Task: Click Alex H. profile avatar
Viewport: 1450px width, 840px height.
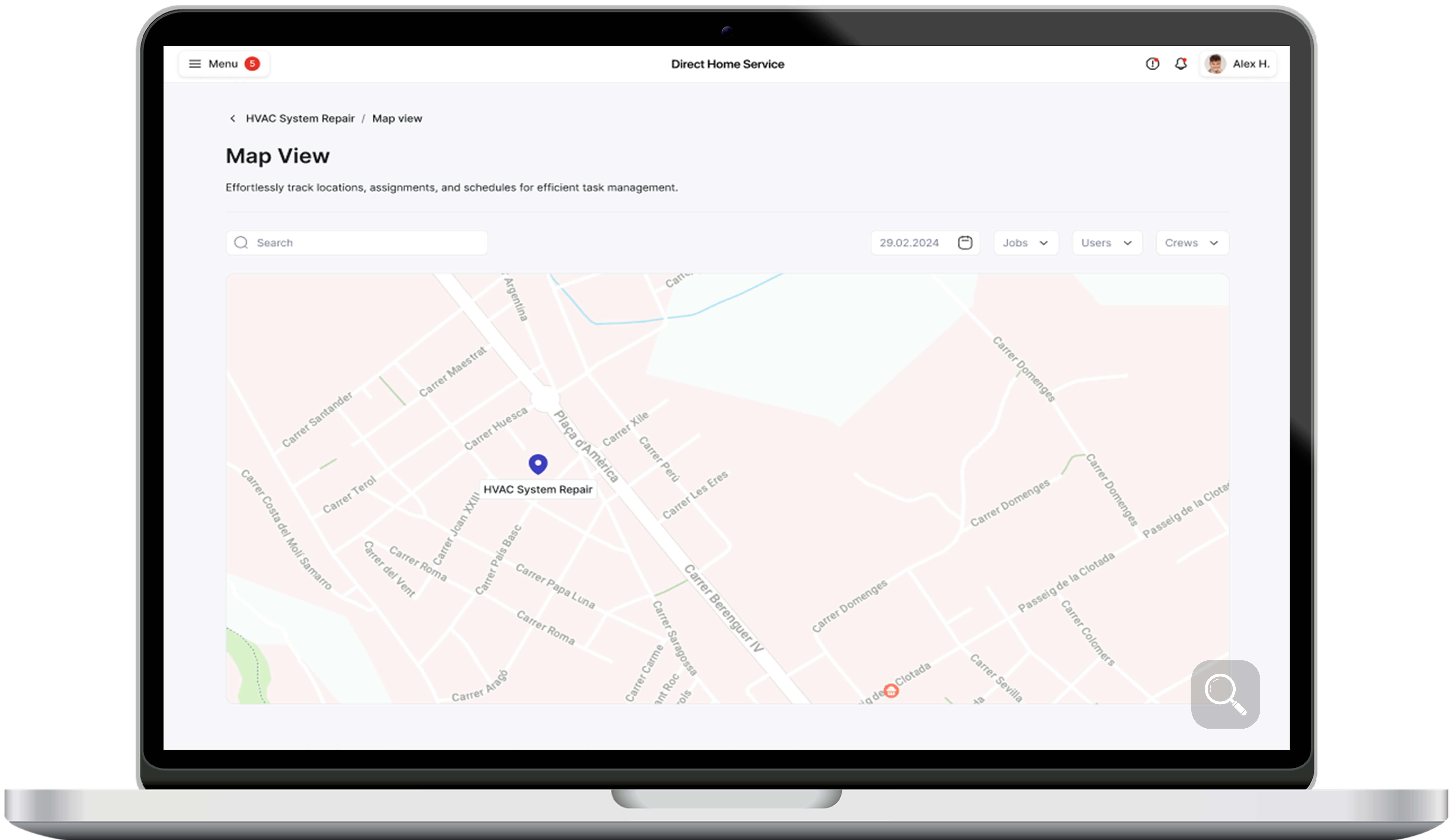Action: coord(1215,64)
